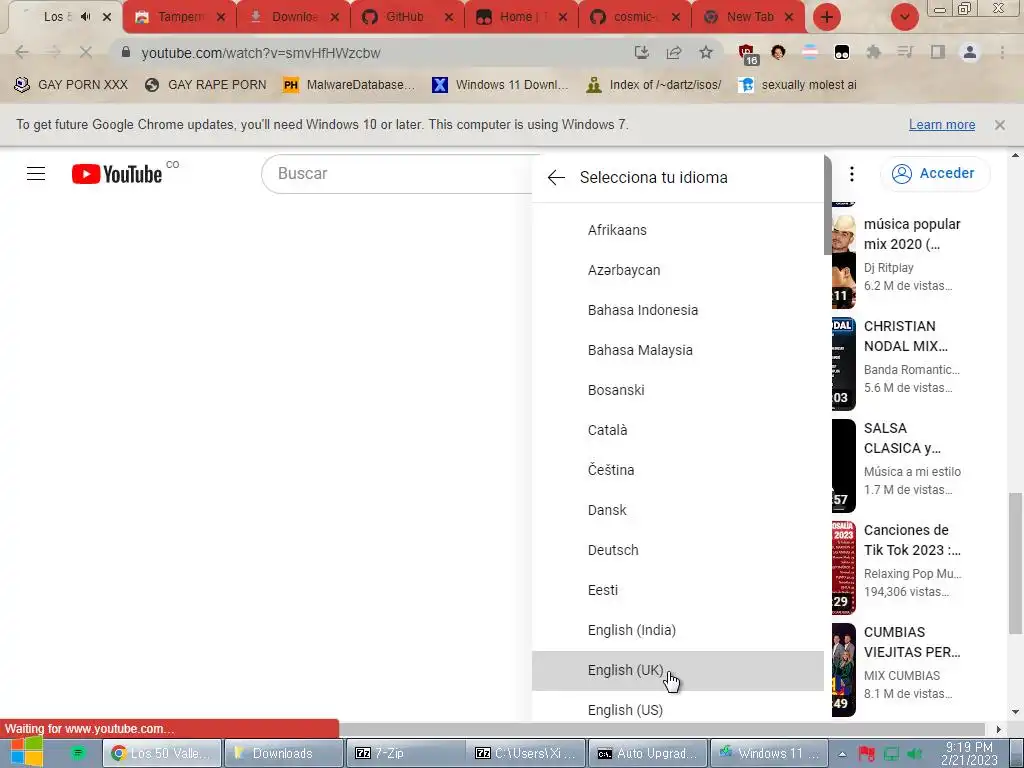Open Spotify from the taskbar

coord(78,753)
